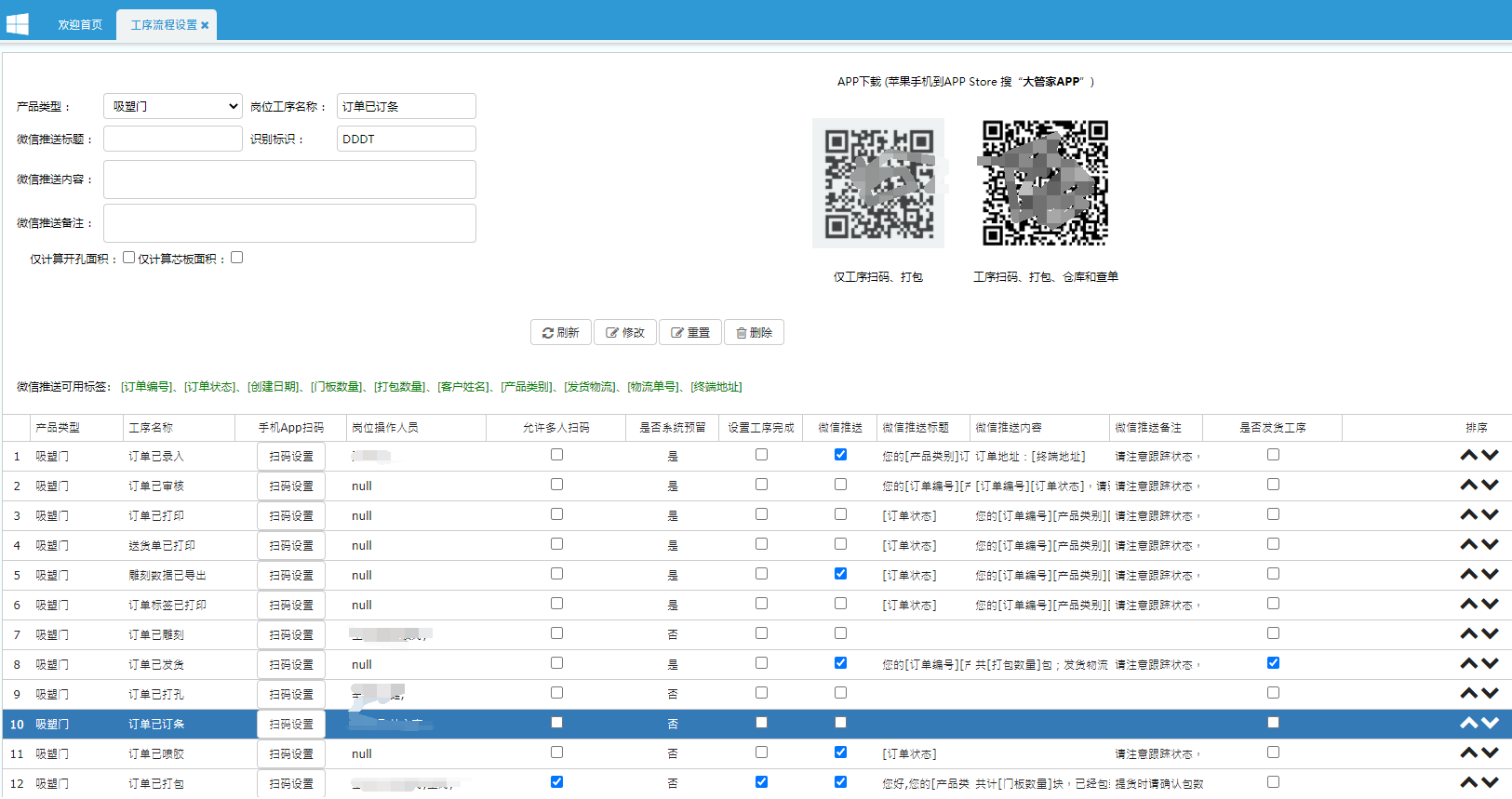Move row 订单已打包 down
Viewport: 1512px width, 799px height.
point(1490,783)
